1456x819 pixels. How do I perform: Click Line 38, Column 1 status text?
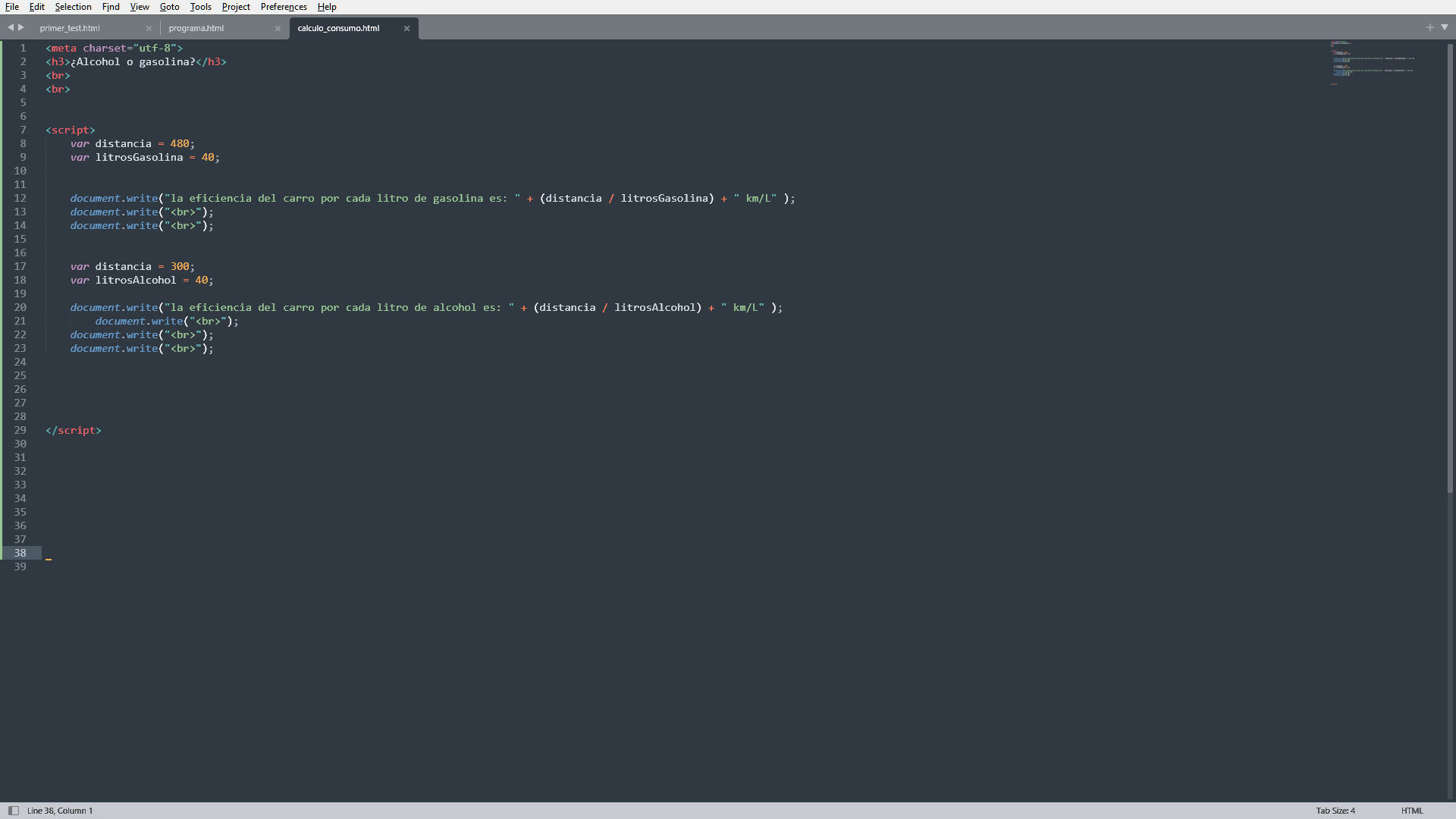(60, 811)
